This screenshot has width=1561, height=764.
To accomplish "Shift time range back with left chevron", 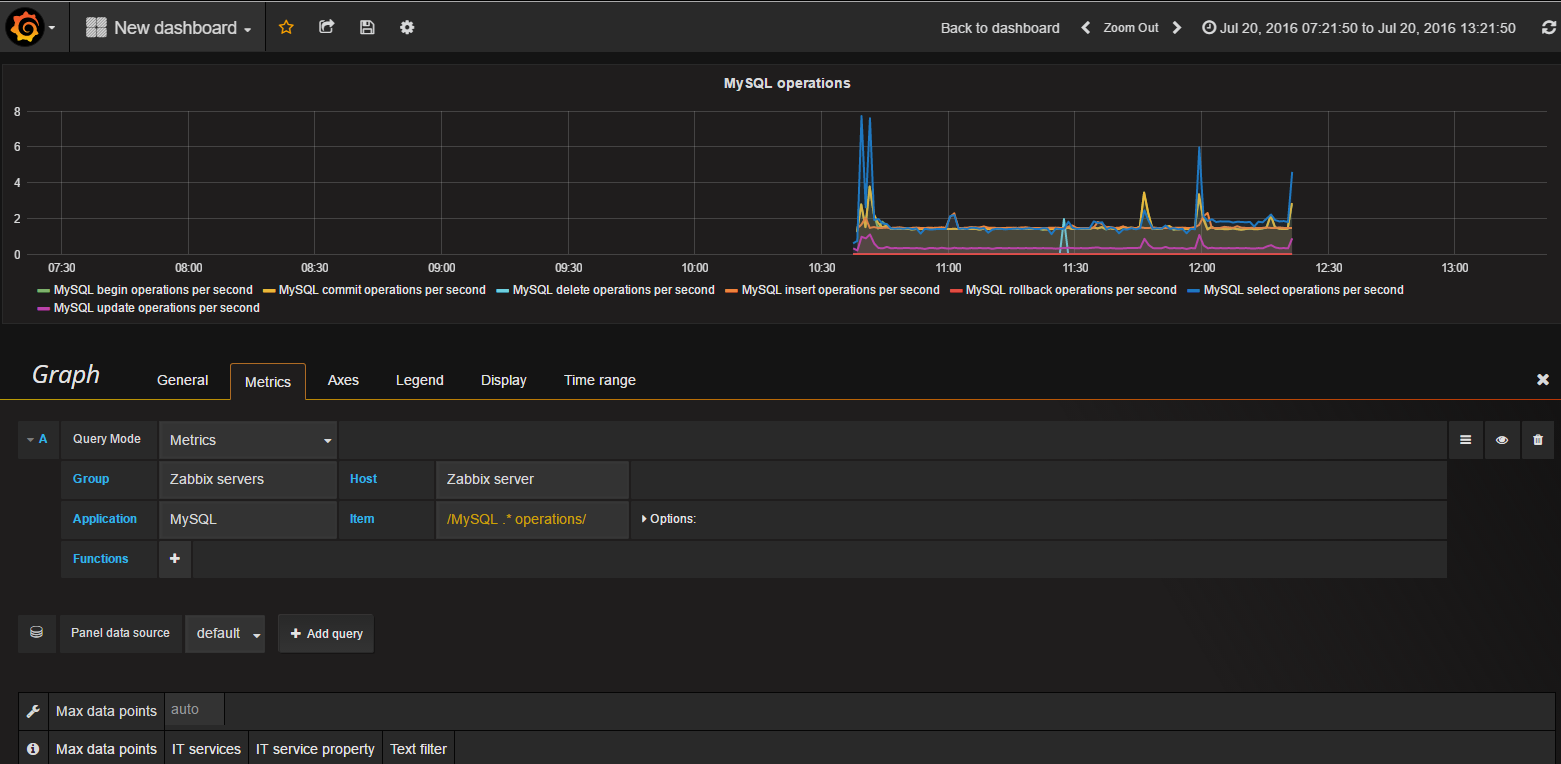I will click(1086, 28).
